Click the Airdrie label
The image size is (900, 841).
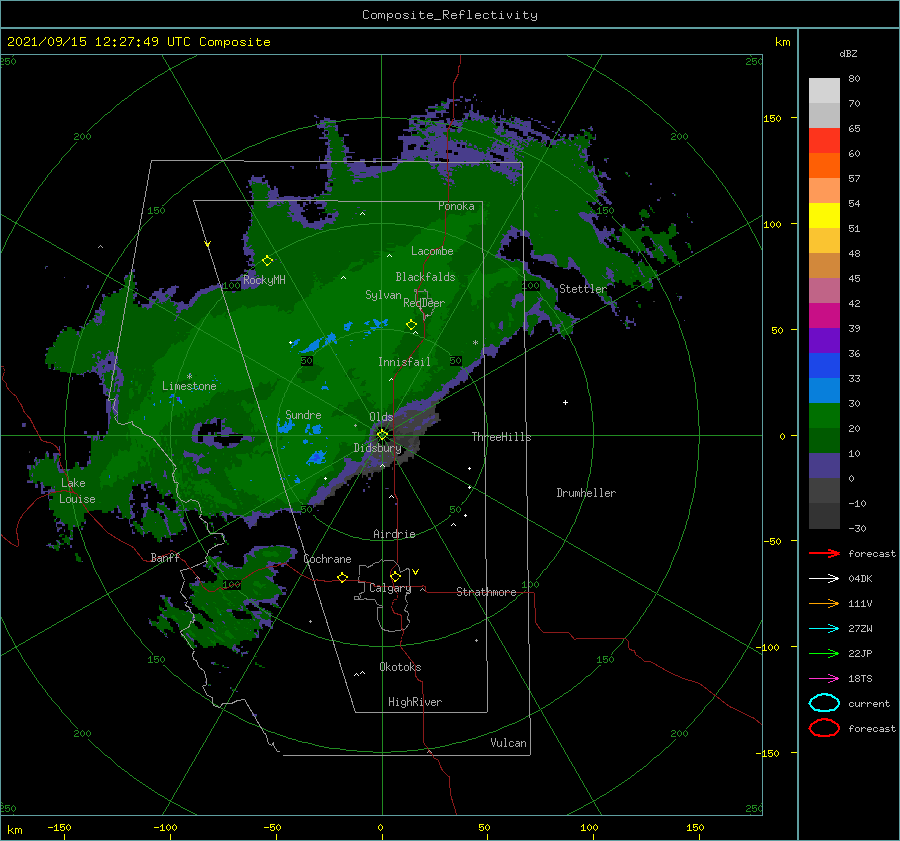394,534
